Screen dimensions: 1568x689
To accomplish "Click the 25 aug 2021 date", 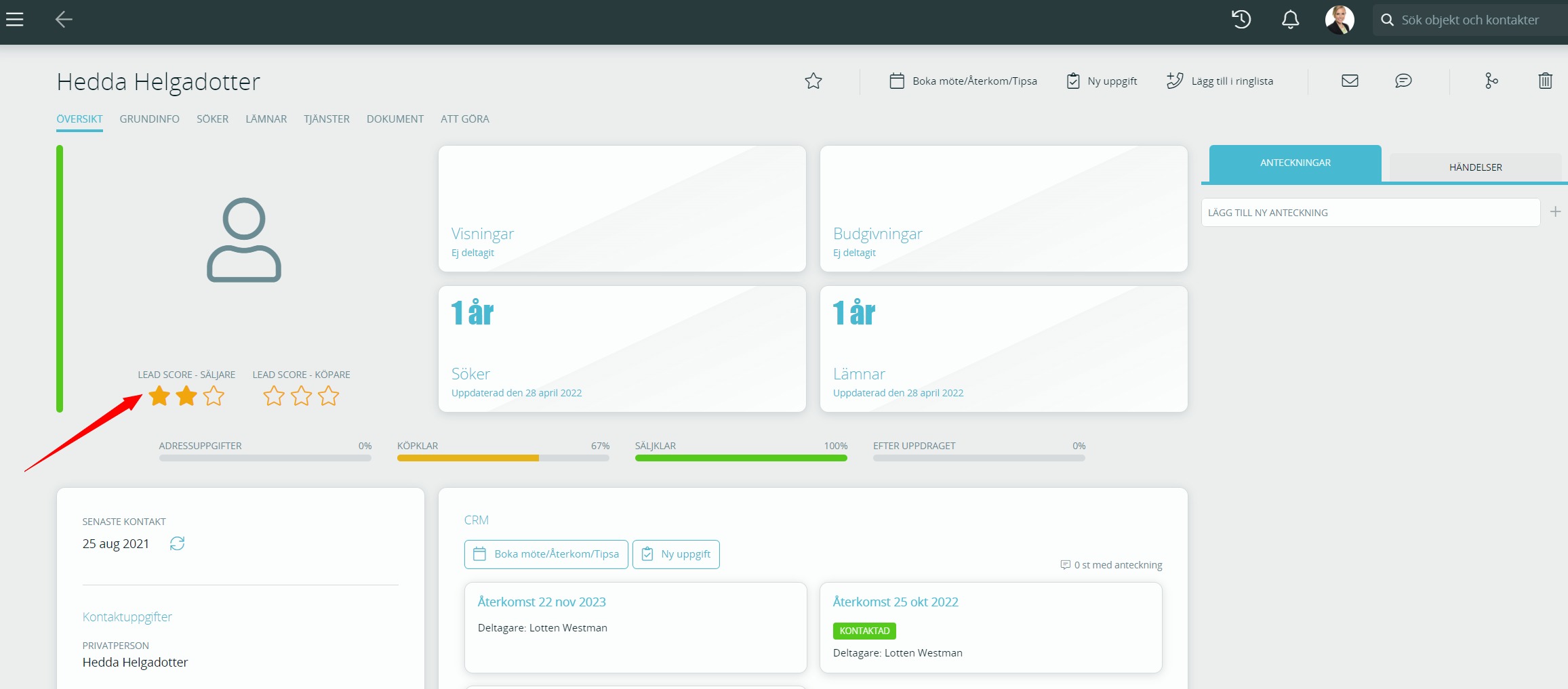I will click(x=116, y=544).
